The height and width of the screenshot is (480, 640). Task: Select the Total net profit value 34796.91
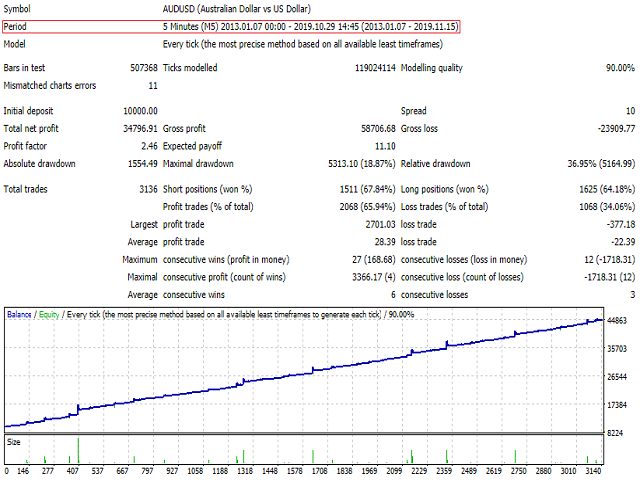[140, 129]
